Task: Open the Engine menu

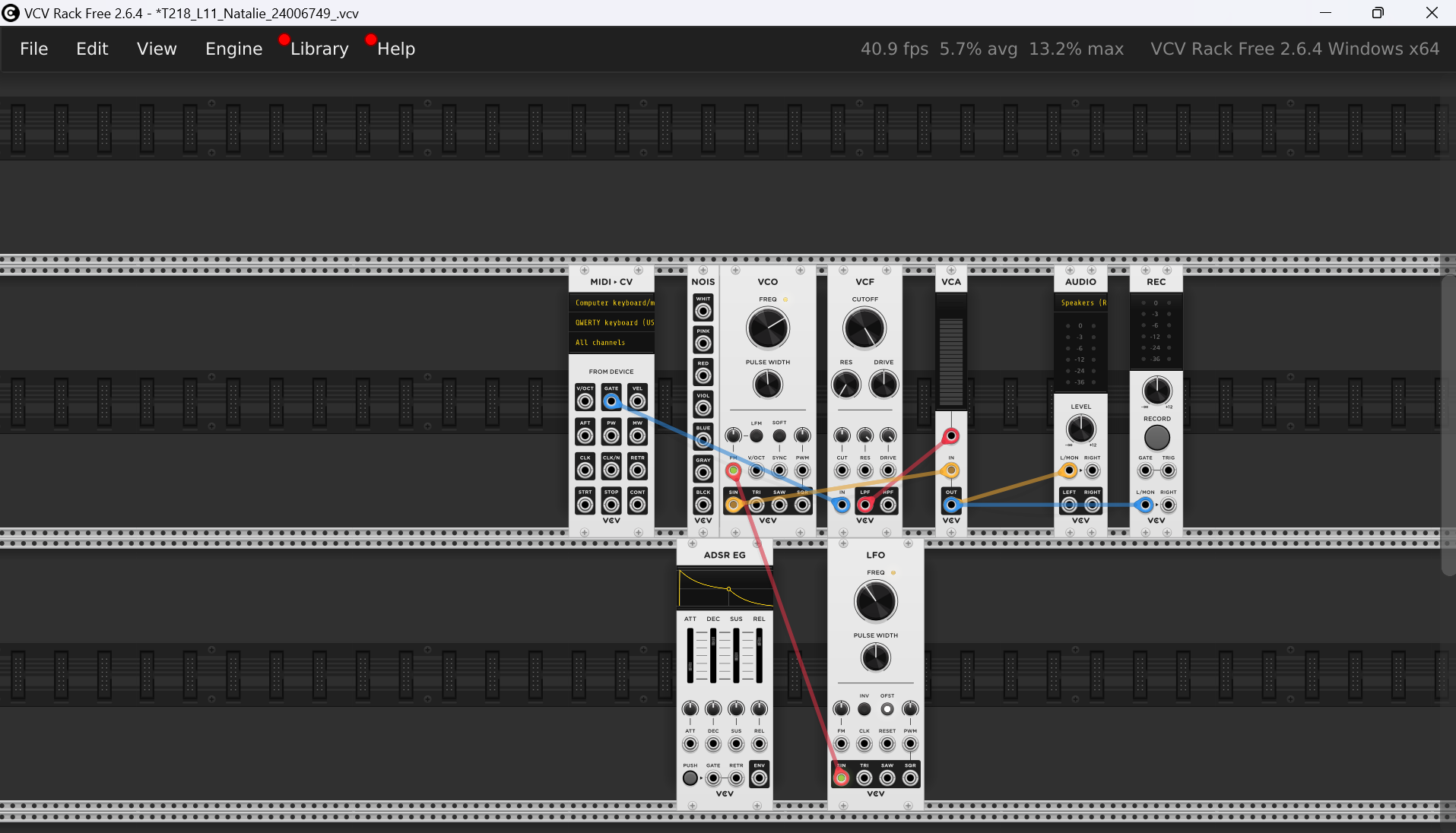Action: pos(233,49)
